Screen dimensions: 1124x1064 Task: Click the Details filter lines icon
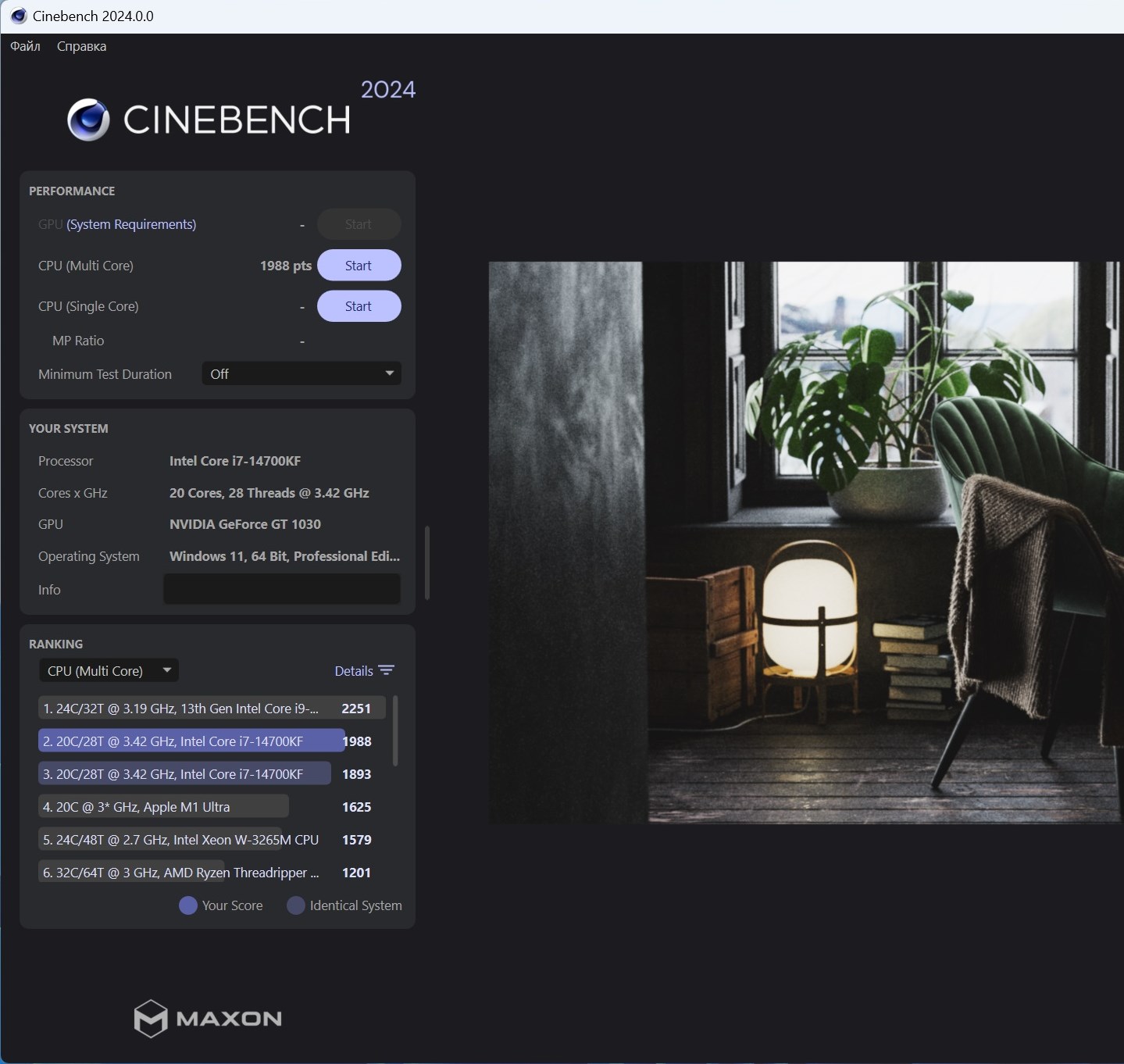point(386,670)
